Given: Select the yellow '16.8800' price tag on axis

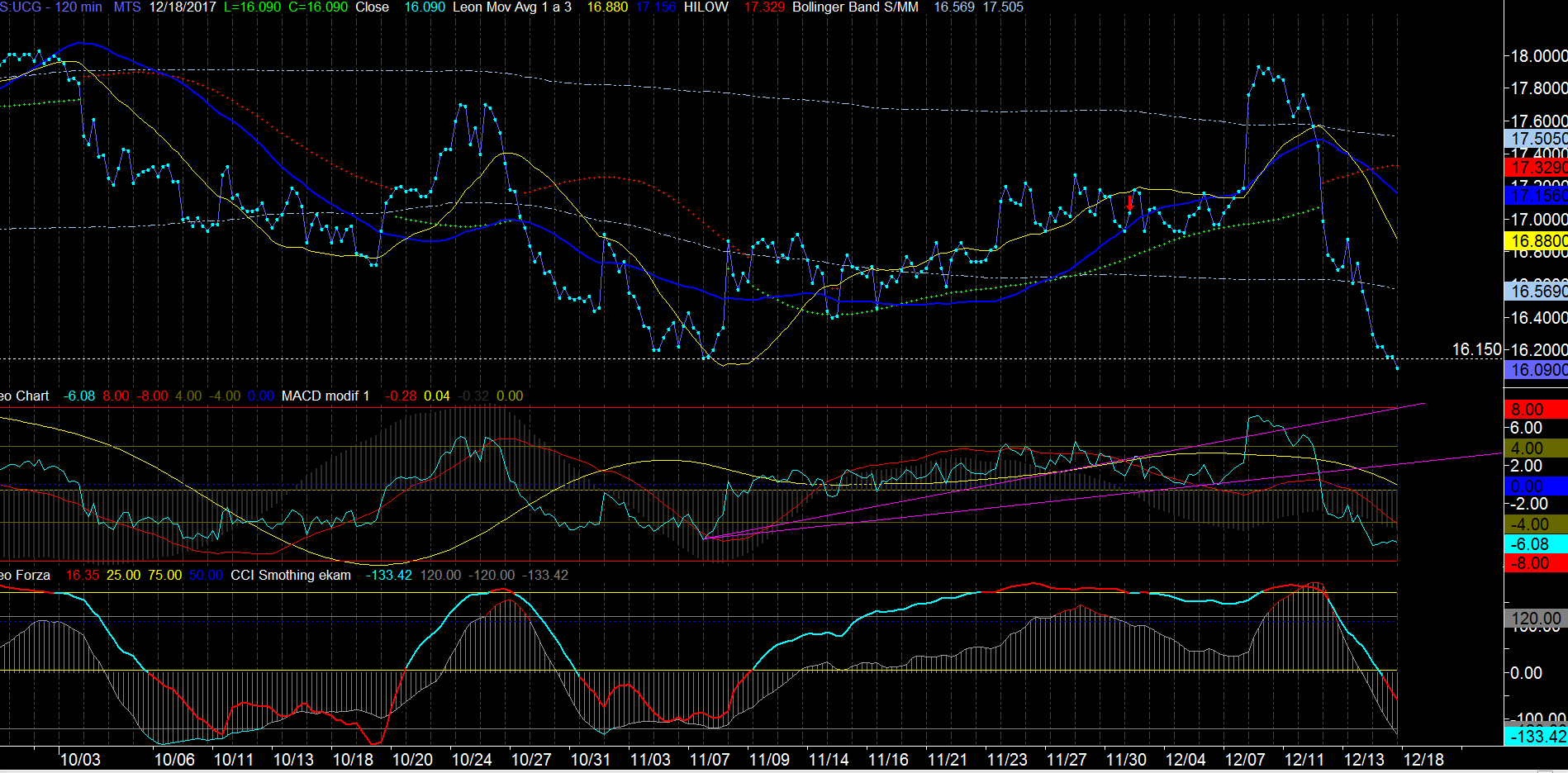Looking at the screenshot, I should click(1536, 241).
